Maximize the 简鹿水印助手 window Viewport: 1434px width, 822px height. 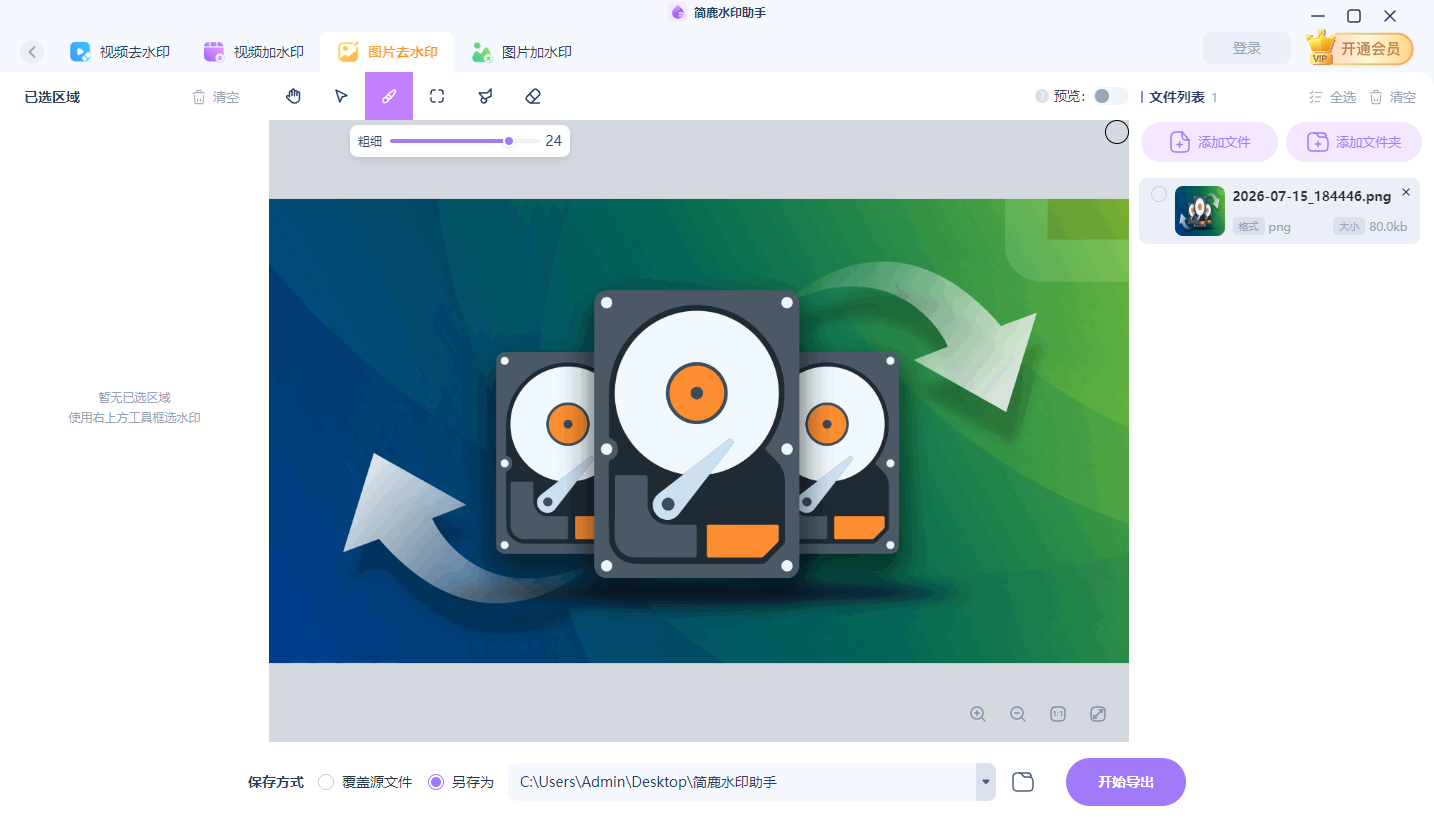(1354, 16)
